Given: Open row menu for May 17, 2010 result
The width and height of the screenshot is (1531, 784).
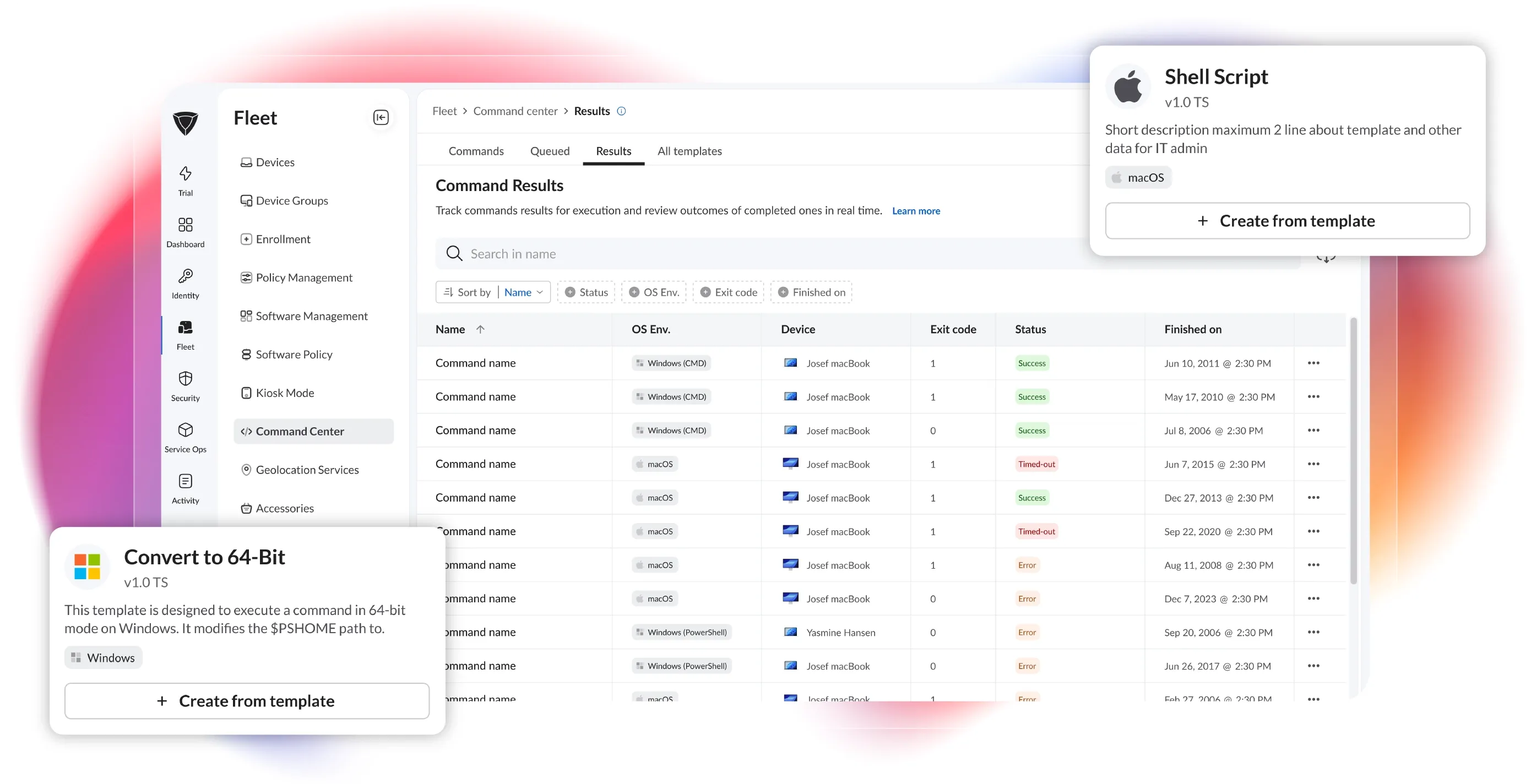Looking at the screenshot, I should [1313, 397].
